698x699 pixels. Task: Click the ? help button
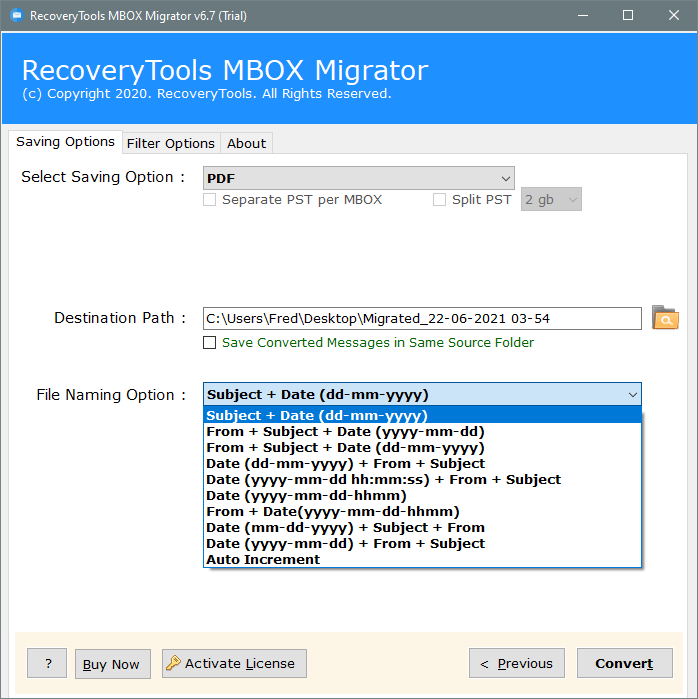tap(47, 663)
